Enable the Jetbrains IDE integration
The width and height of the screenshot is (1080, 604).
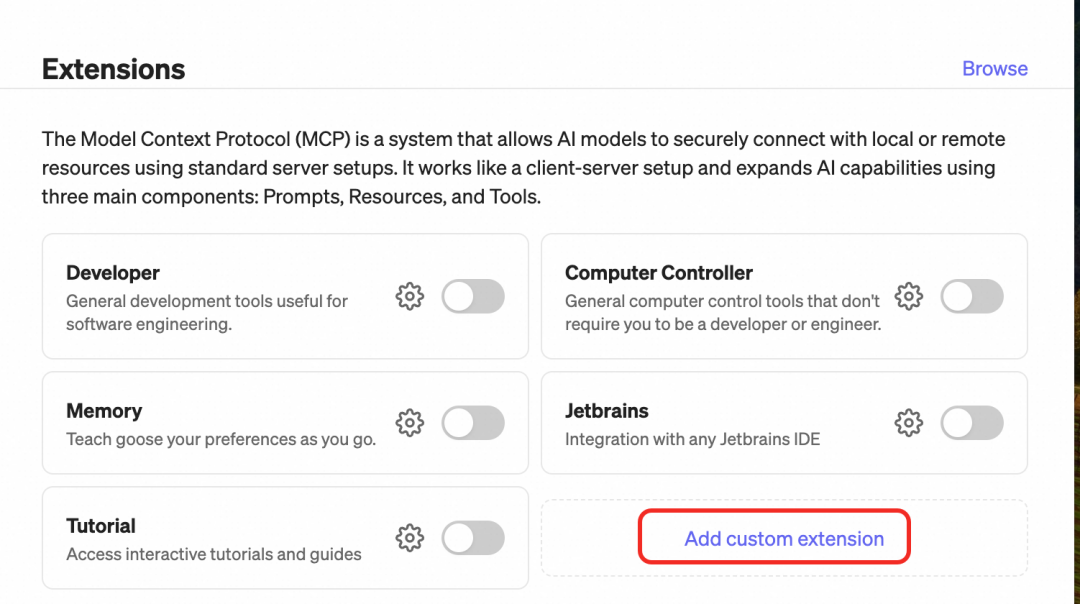coord(972,422)
